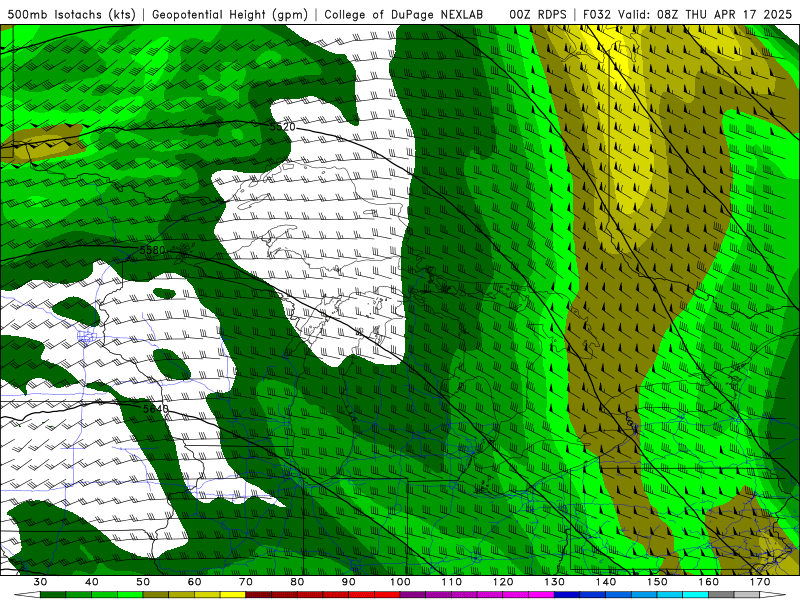Click the 100 value on the color scale
This screenshot has height=600, width=800.
(x=400, y=582)
